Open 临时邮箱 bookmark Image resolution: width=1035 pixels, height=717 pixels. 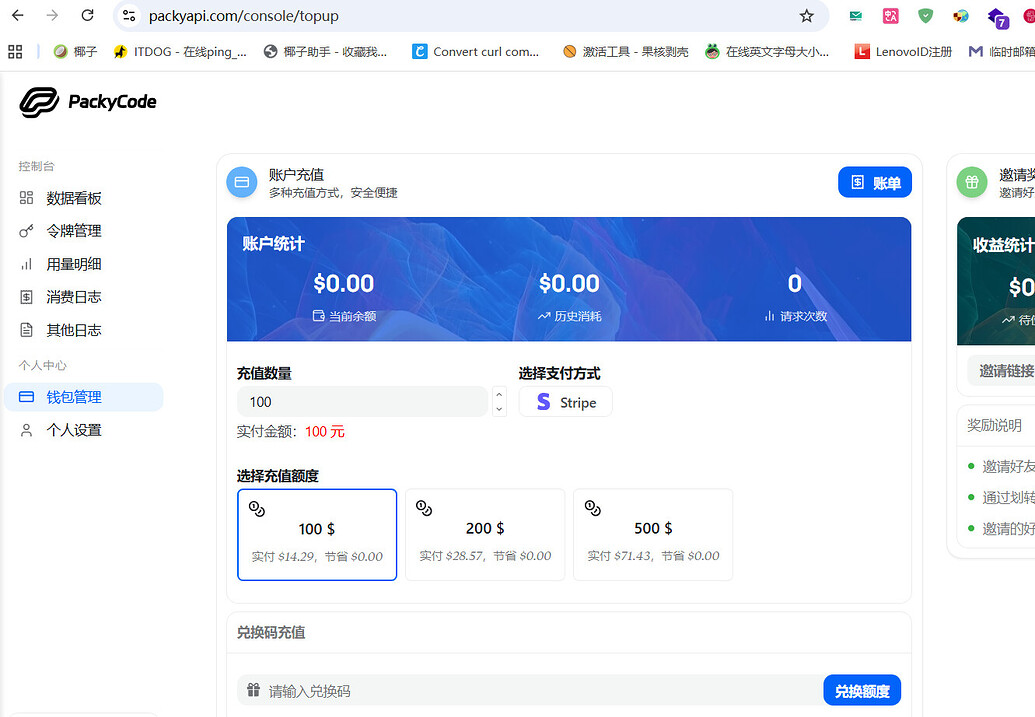pos(1001,51)
